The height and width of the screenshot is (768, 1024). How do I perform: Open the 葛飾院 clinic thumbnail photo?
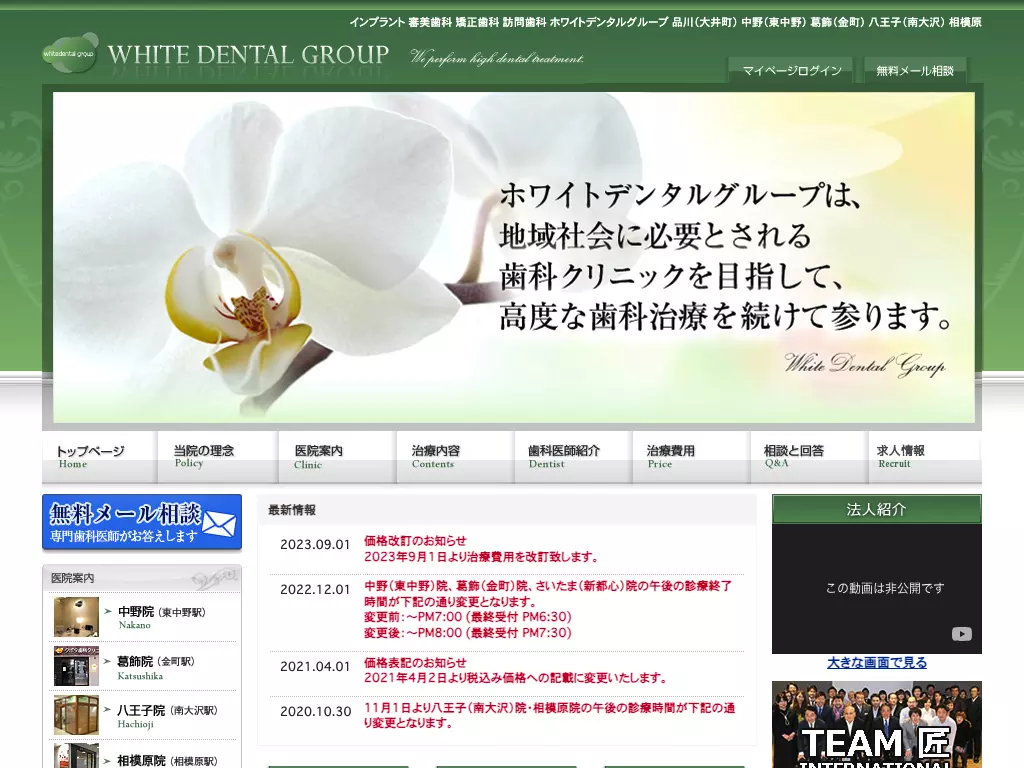(x=76, y=666)
